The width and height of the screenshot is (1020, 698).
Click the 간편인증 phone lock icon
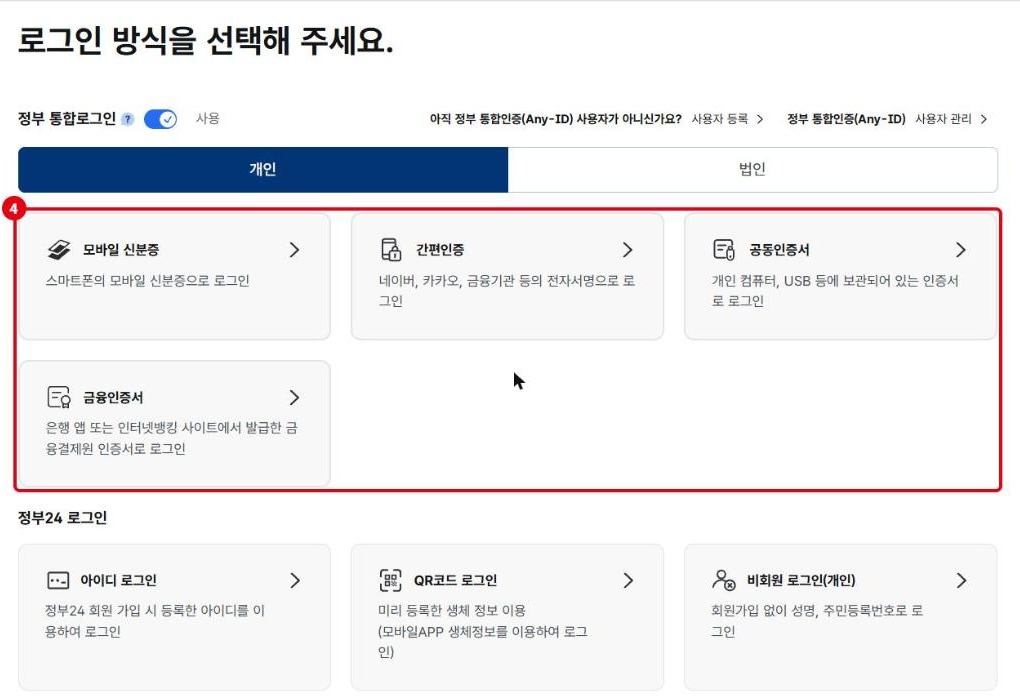point(391,250)
